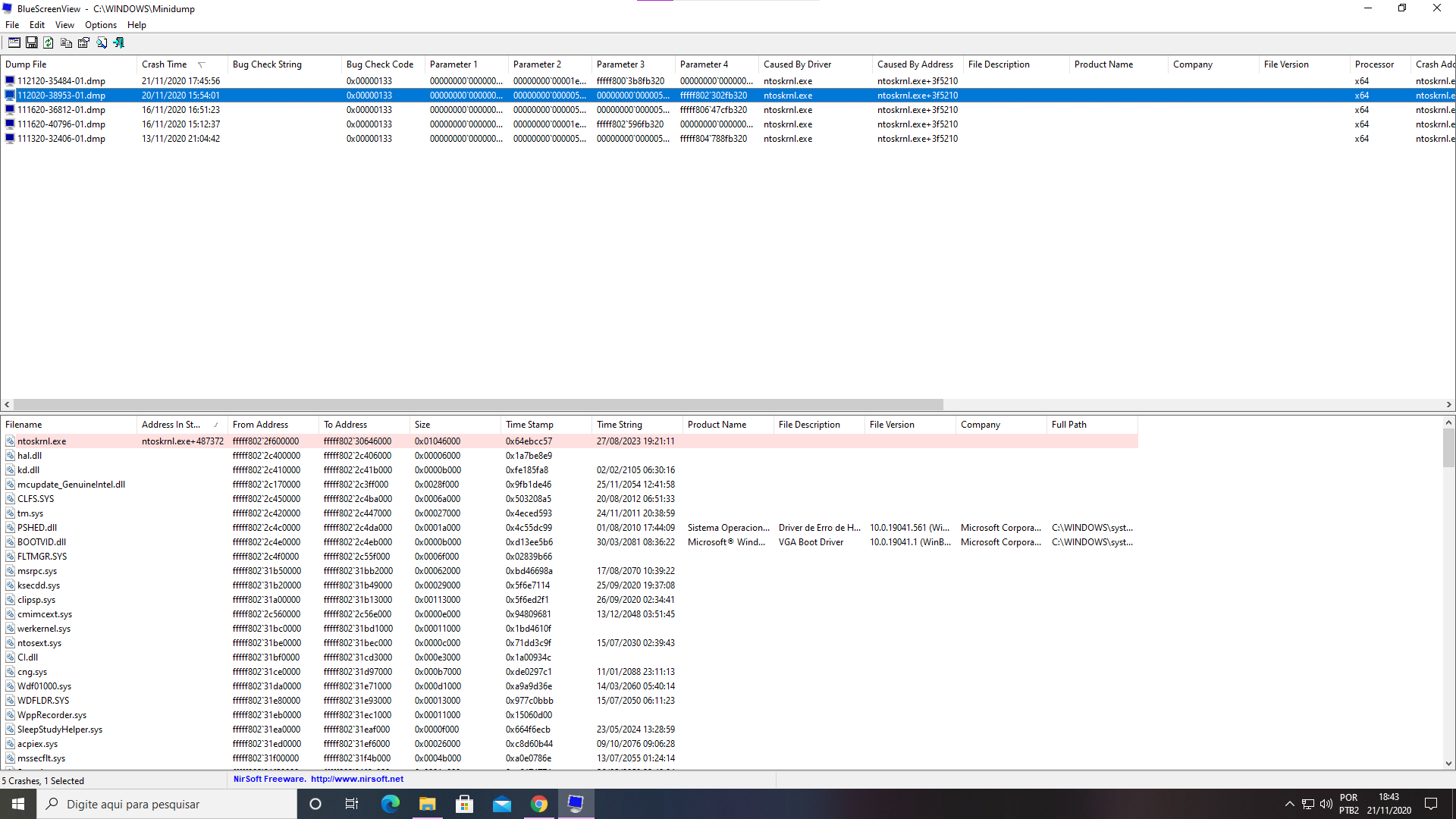Launch Microsoft Edge from taskbar

[x=390, y=804]
